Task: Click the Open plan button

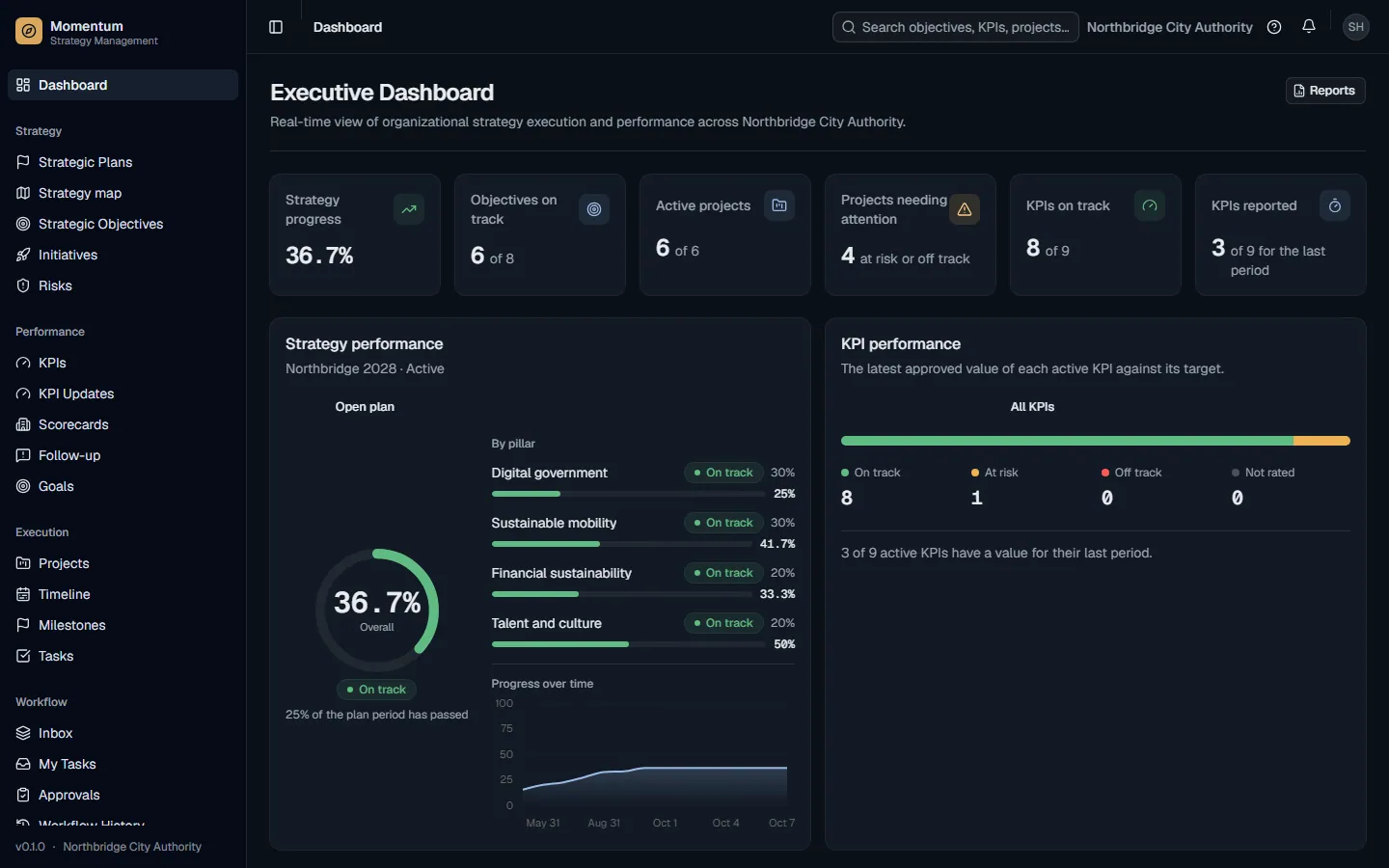Action: pyautogui.click(x=365, y=407)
